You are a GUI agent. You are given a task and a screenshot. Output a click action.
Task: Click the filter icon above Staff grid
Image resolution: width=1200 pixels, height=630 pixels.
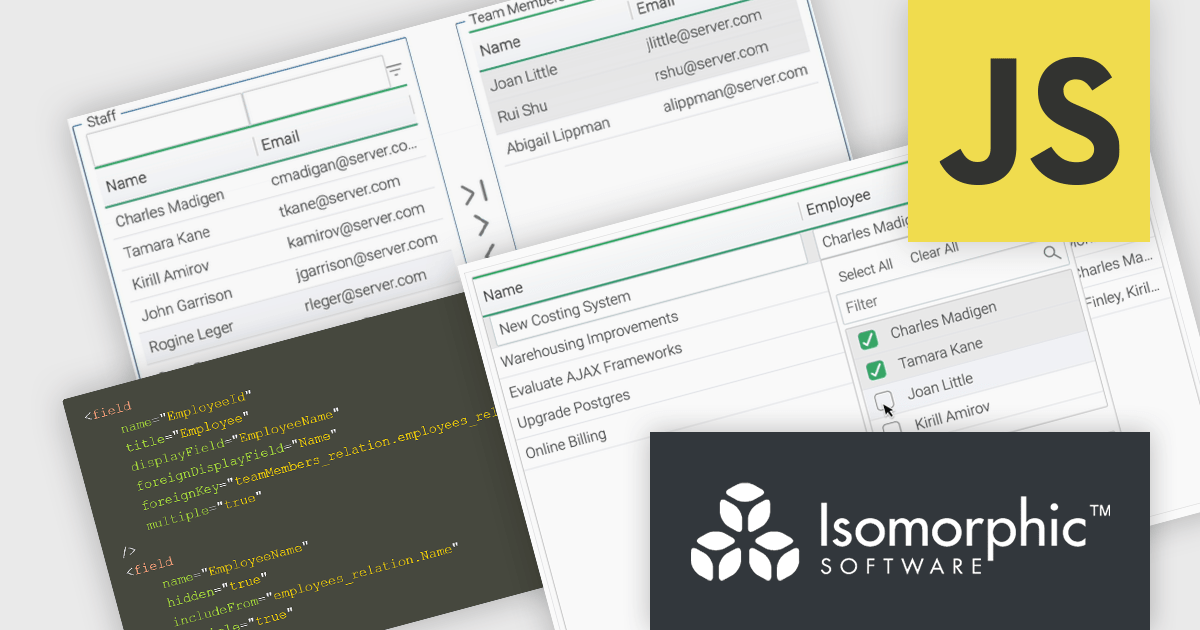[394, 70]
